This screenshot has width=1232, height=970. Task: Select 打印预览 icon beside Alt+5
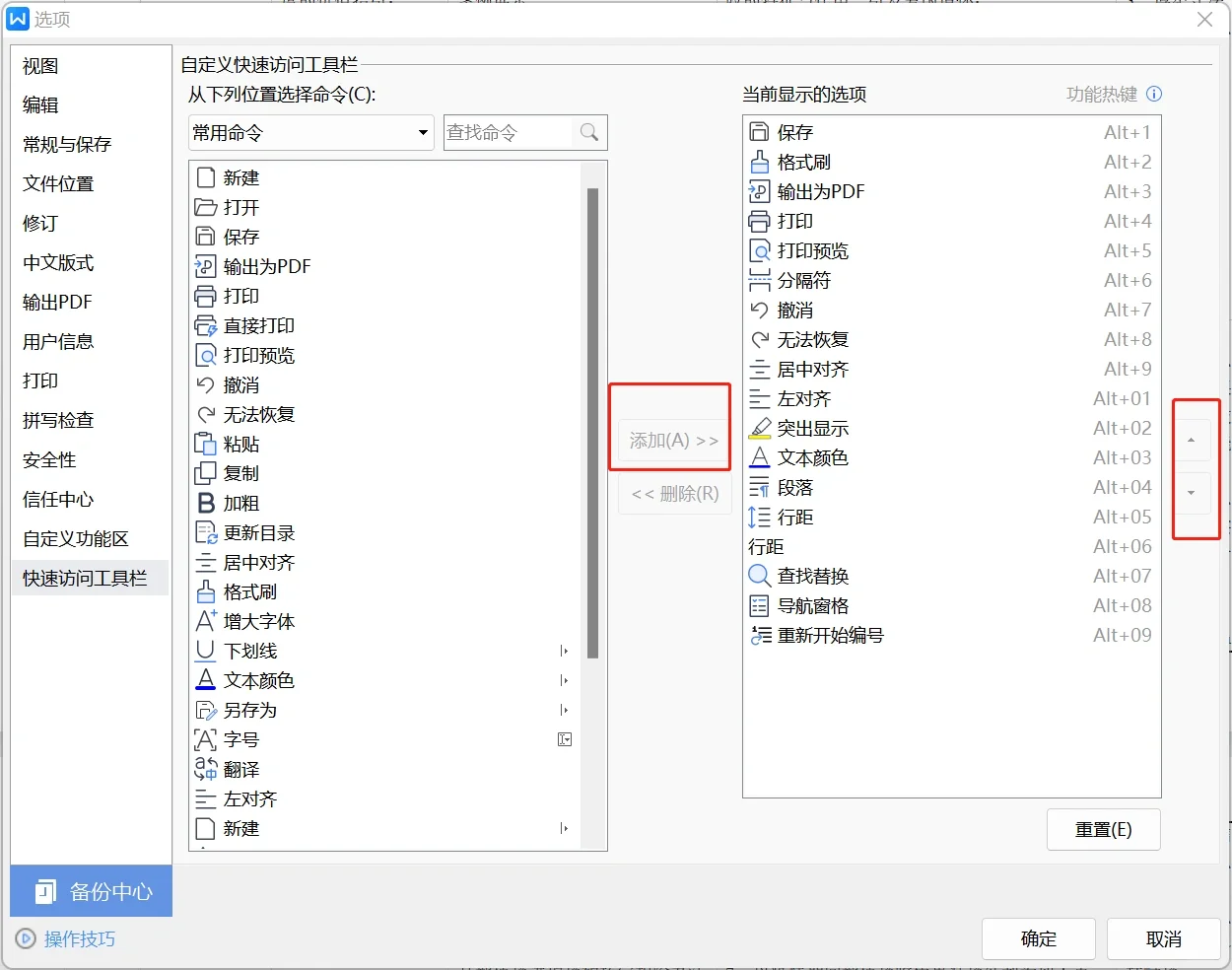pos(759,250)
